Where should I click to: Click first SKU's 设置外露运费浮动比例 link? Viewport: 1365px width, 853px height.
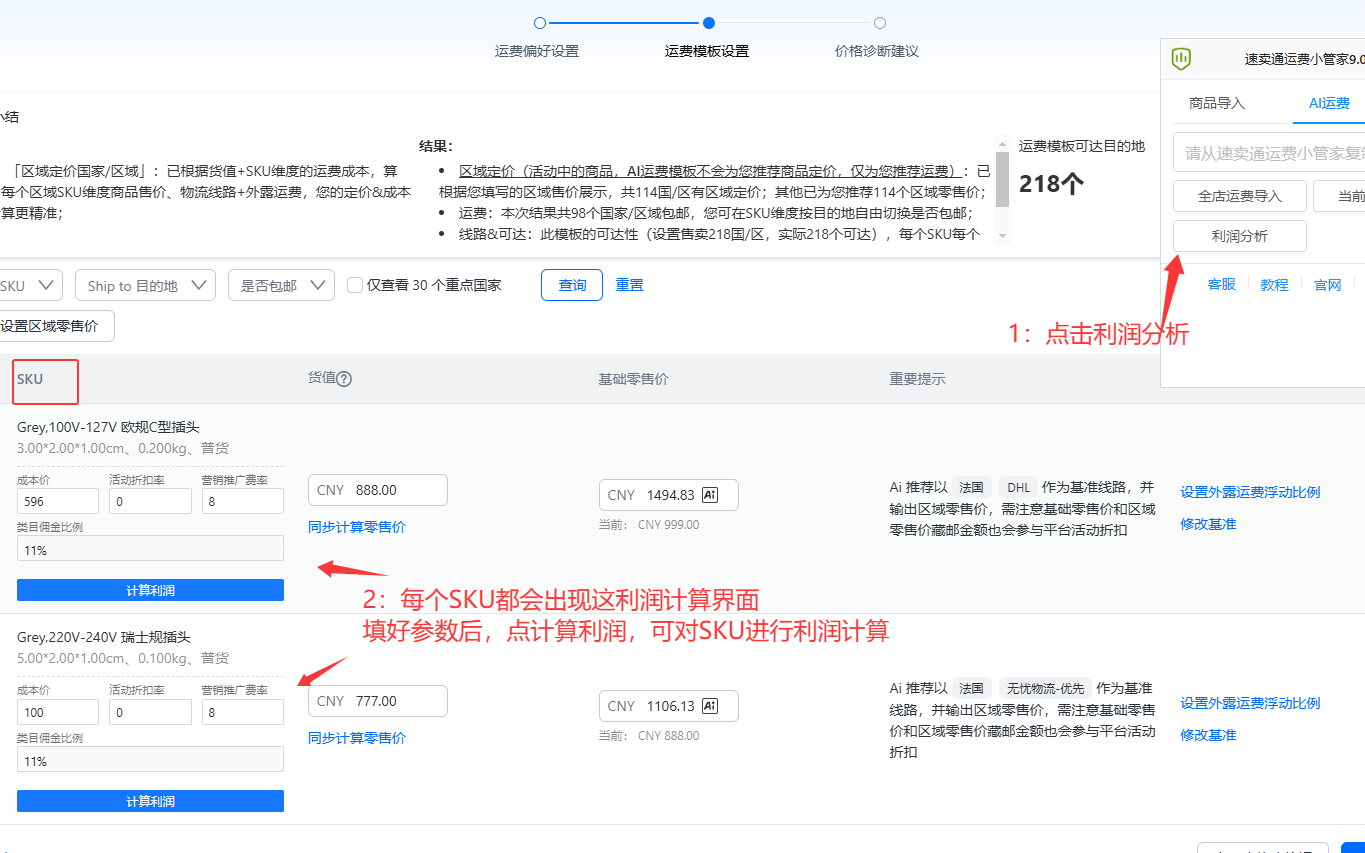click(x=1250, y=492)
